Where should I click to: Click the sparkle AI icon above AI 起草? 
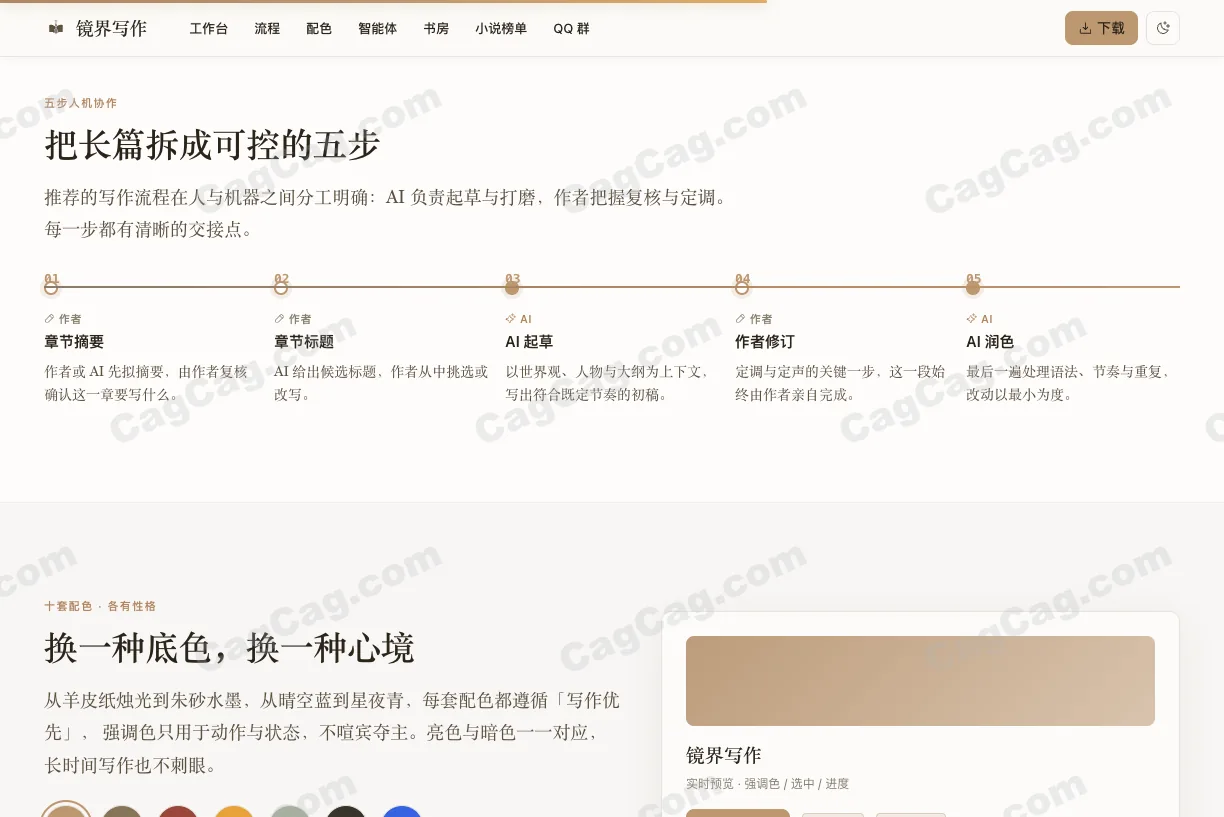(511, 319)
